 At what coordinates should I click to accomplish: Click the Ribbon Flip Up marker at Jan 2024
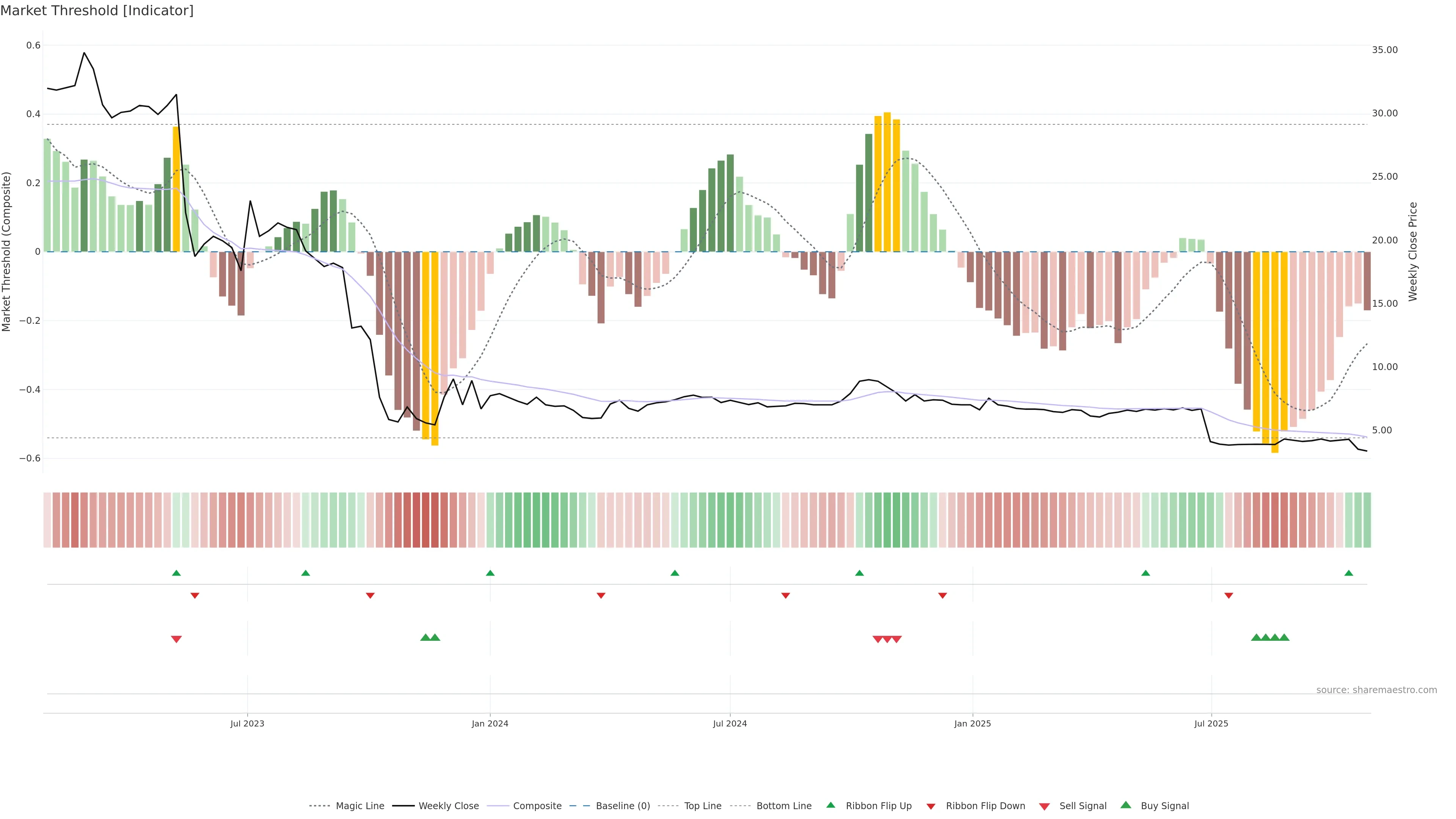click(x=490, y=573)
